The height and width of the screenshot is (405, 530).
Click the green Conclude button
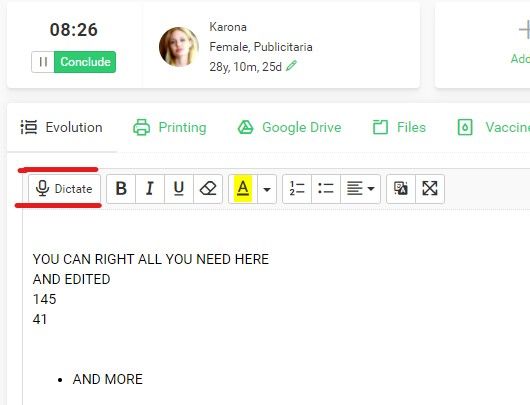point(85,62)
